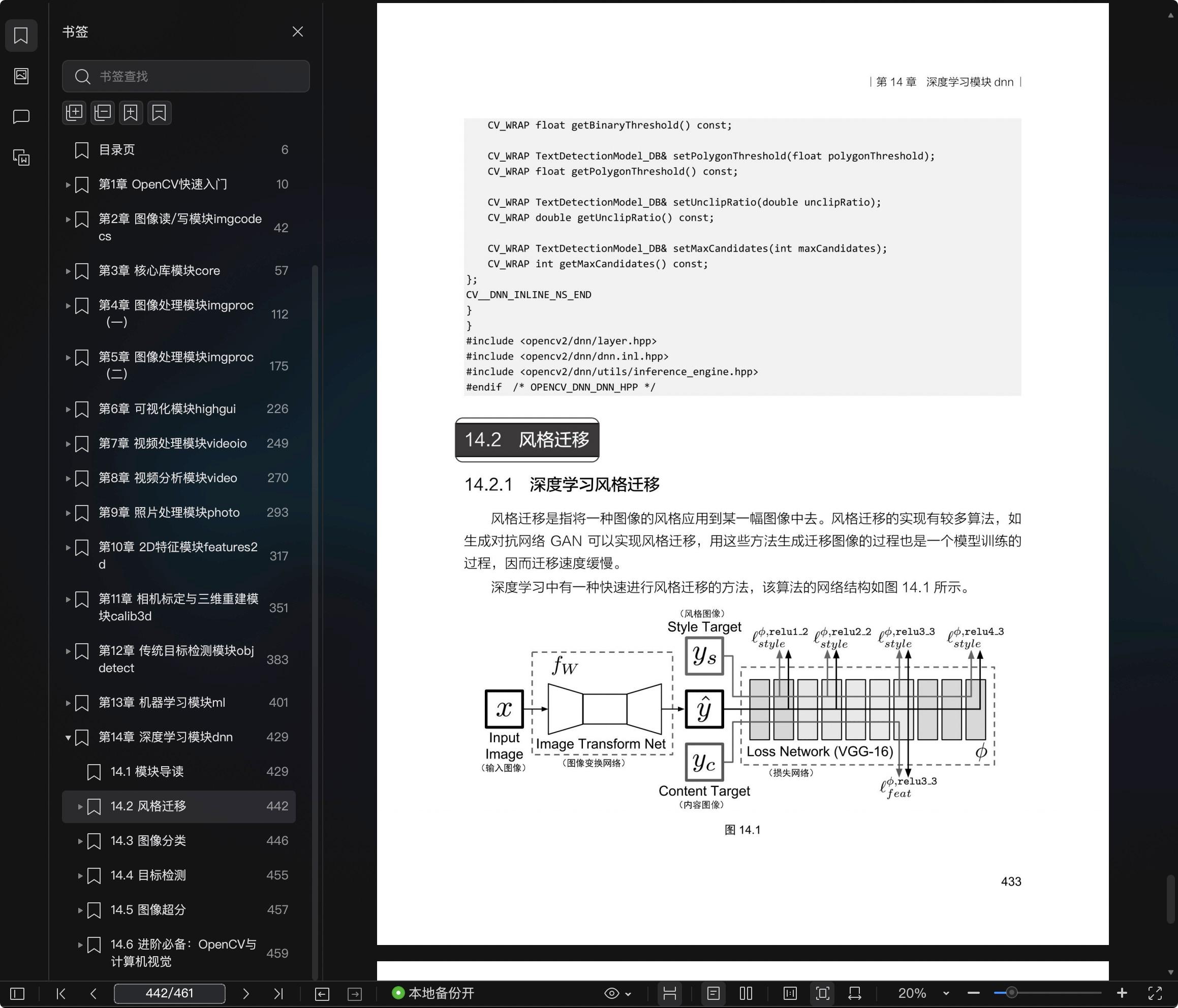Select fit page view
This screenshot has height=1008, width=1178.
click(x=822, y=993)
